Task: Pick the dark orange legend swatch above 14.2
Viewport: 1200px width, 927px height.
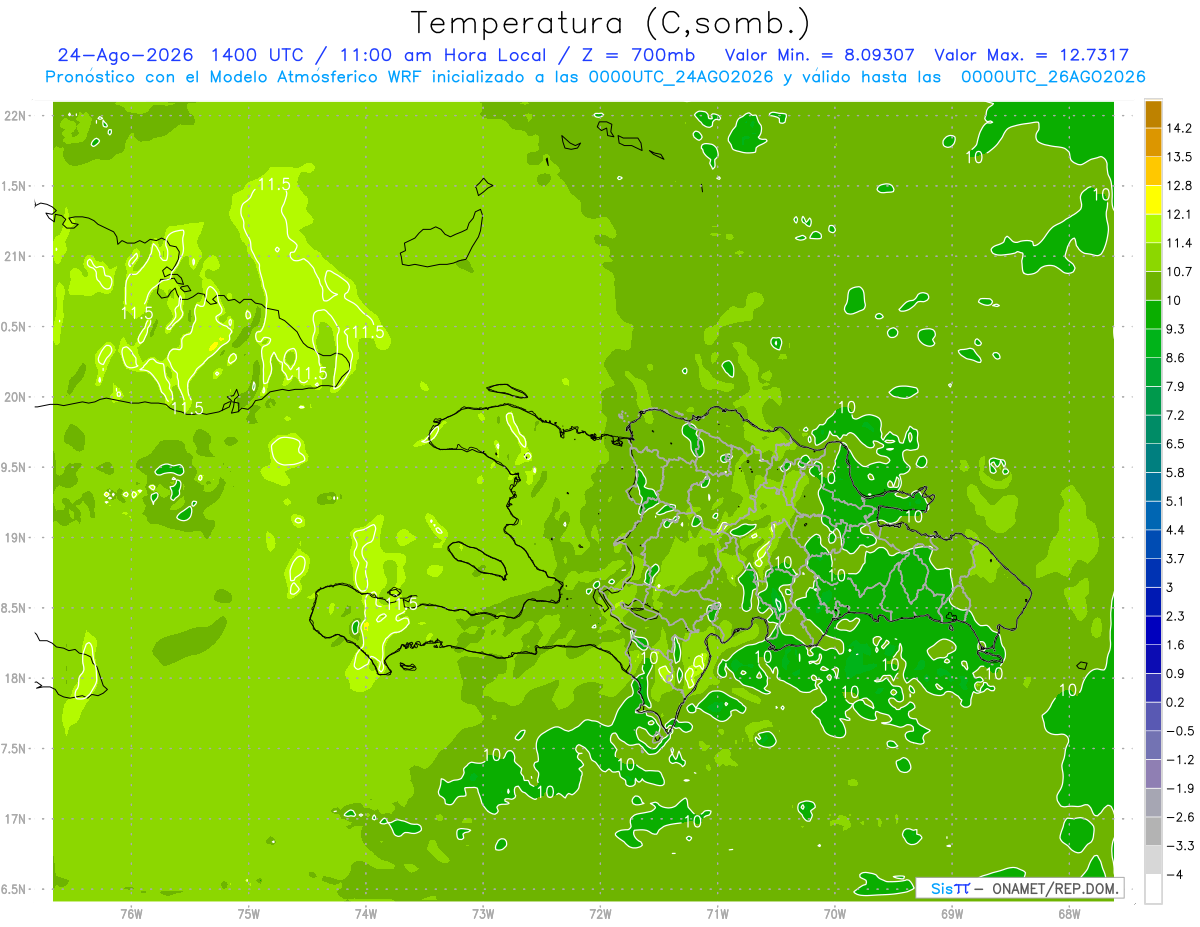Action: point(1153,114)
